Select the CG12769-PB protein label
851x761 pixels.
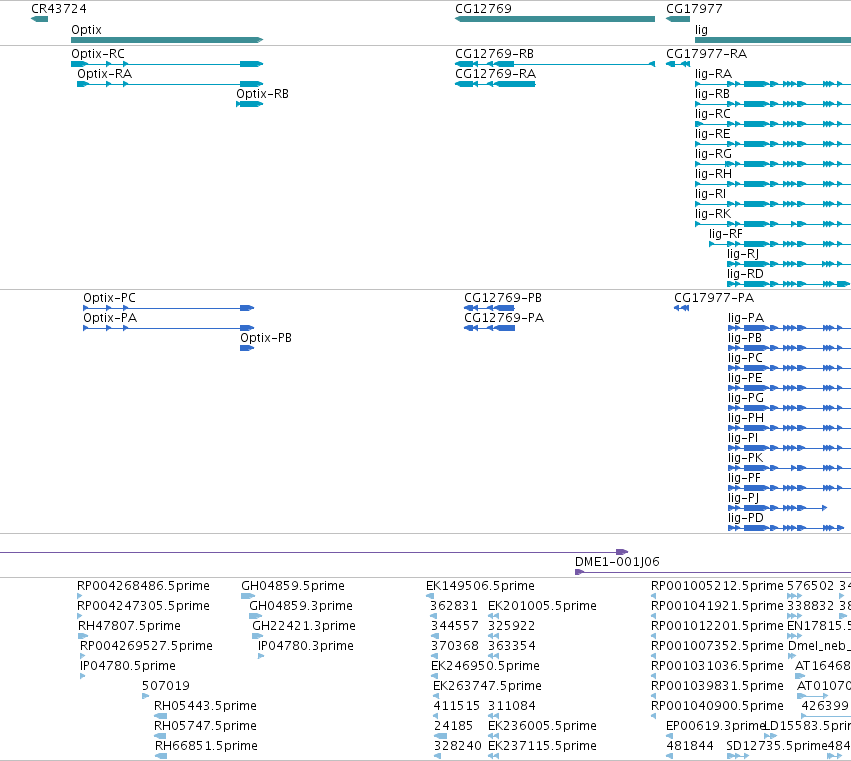click(503, 298)
